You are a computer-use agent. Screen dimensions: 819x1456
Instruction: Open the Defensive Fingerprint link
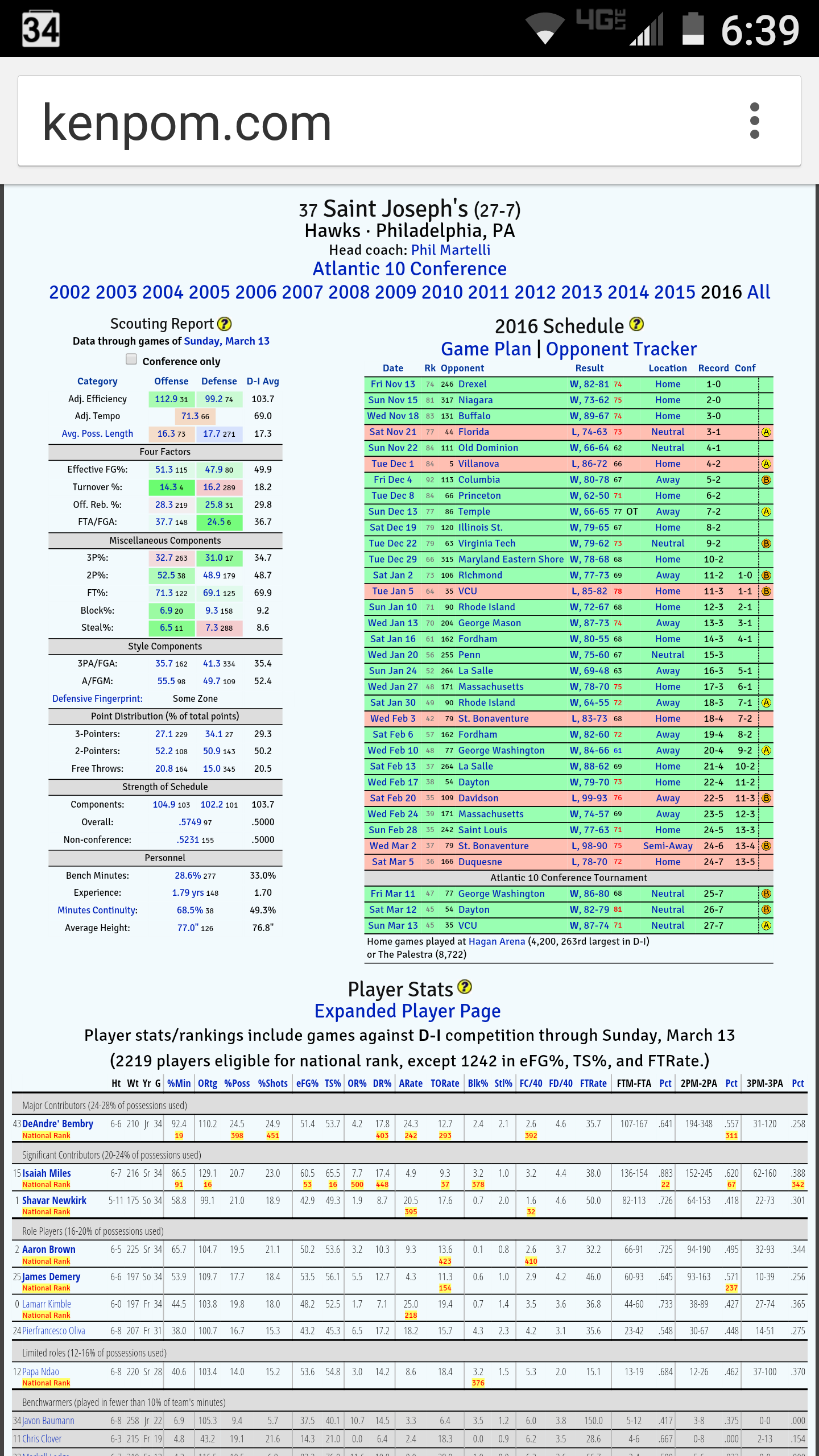click(97, 699)
